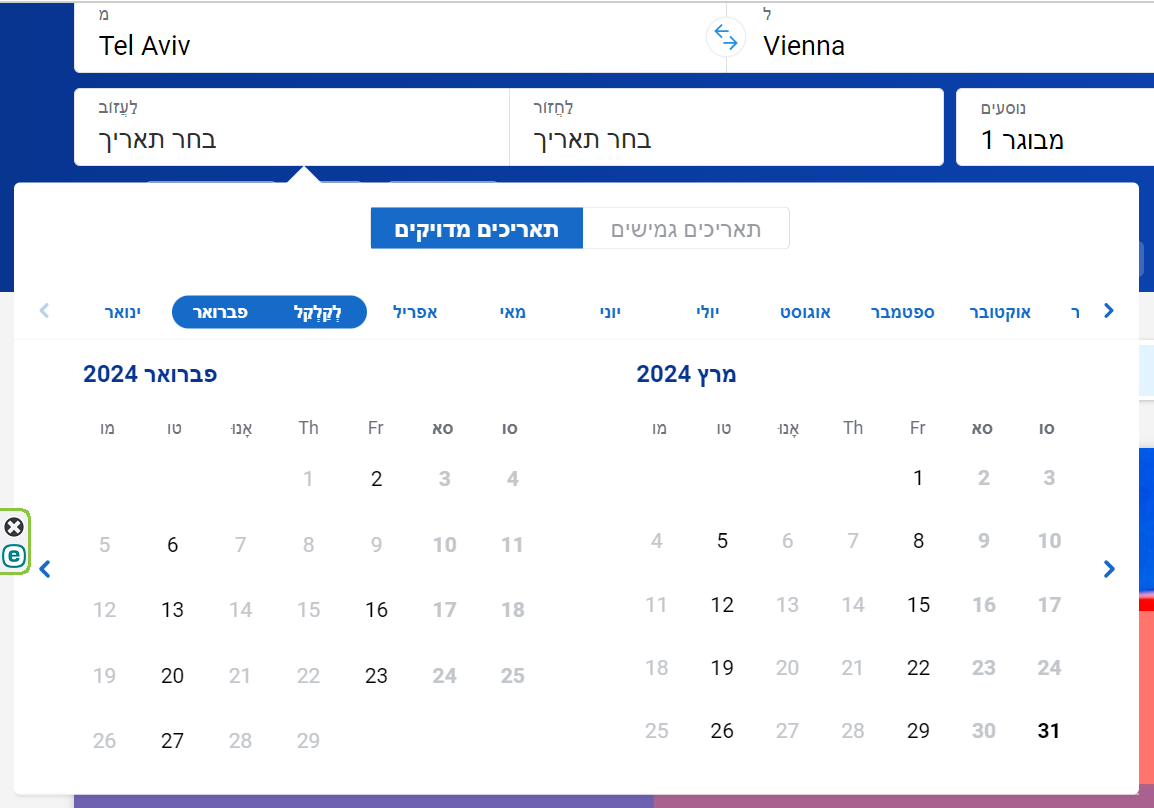This screenshot has width=1154, height=808.
Task: Switch to the אפריל month tab
Action: (x=415, y=312)
